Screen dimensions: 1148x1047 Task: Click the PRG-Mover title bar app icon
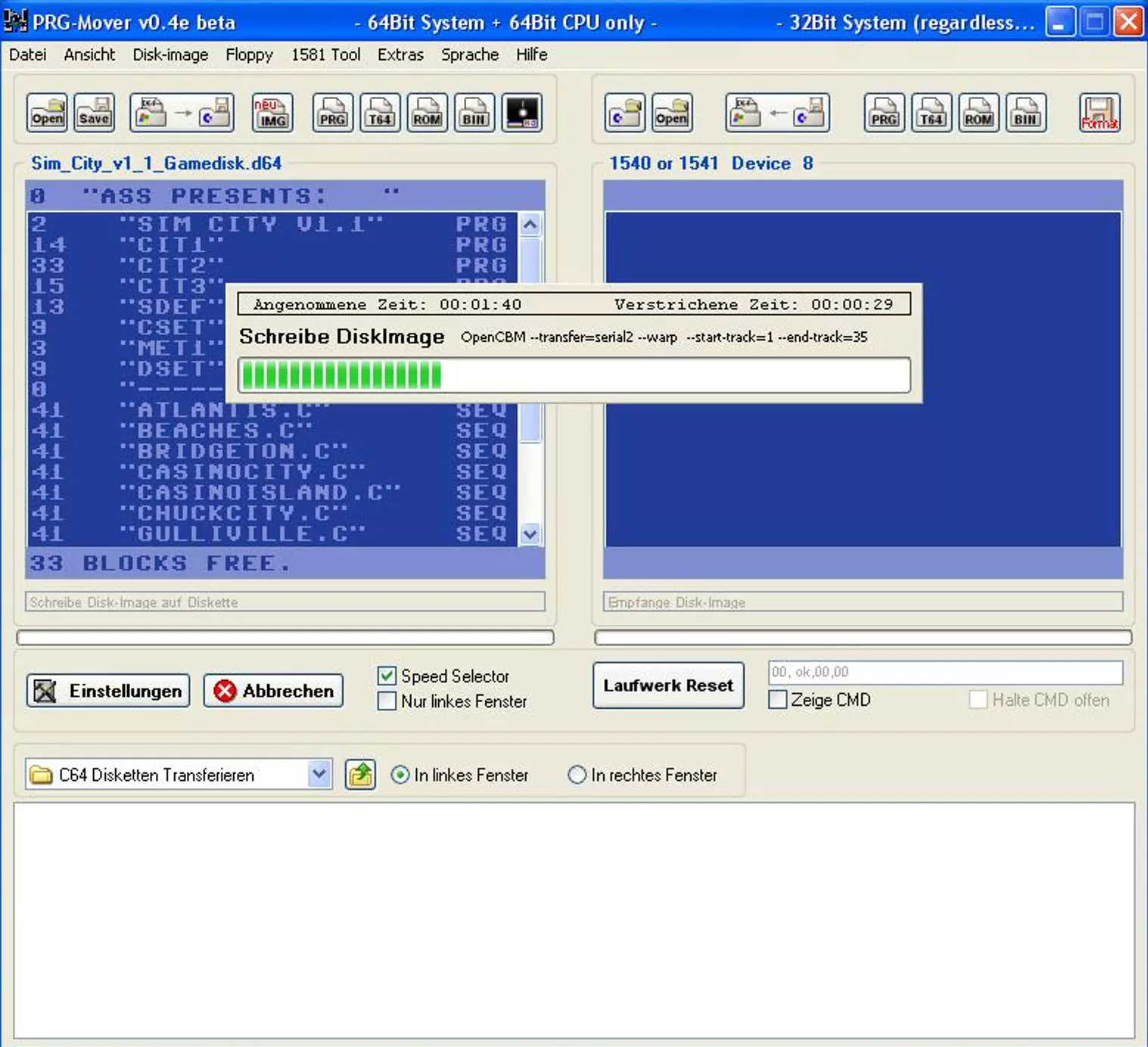point(15,21)
